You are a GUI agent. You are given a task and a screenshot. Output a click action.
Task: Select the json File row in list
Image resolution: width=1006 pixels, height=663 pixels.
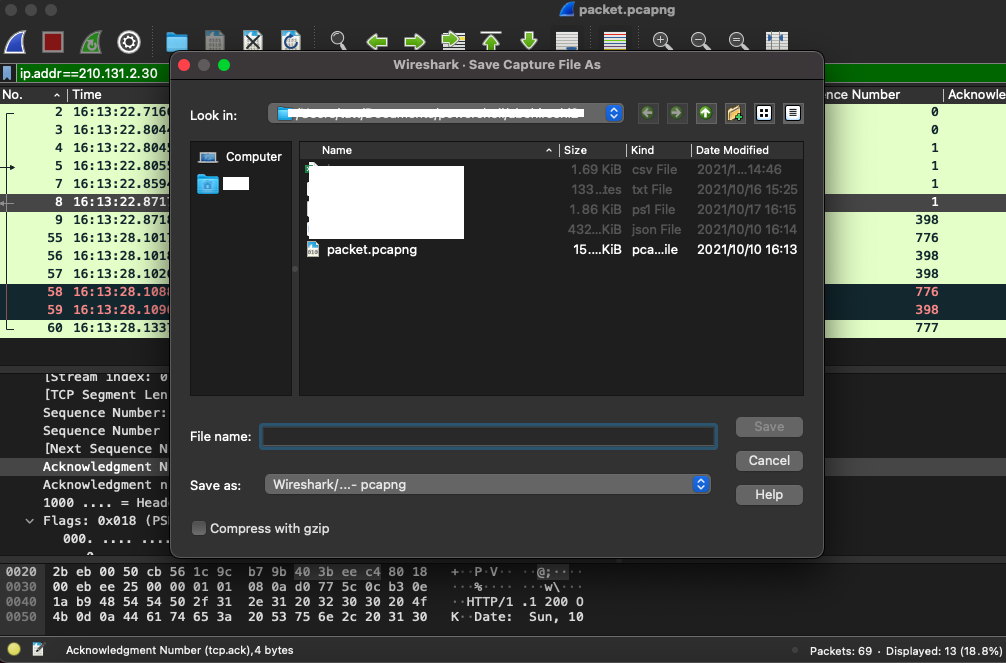(552, 229)
